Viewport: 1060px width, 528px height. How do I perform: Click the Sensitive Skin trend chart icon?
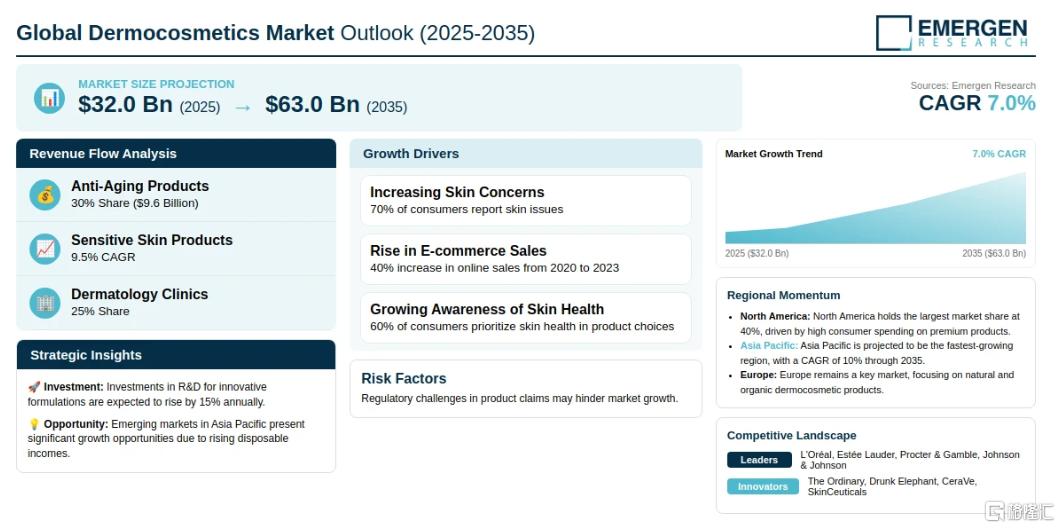click(x=45, y=249)
